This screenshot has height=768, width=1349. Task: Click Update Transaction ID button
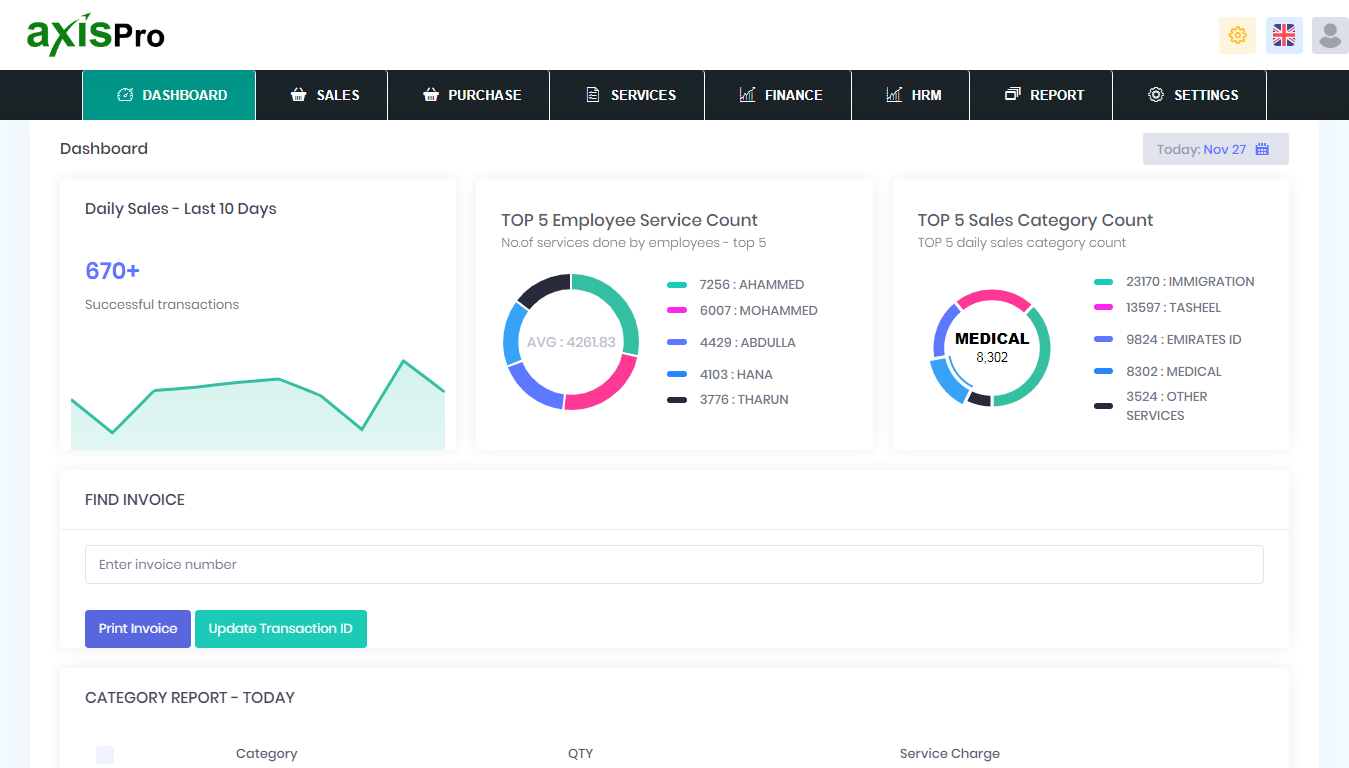[x=281, y=629]
